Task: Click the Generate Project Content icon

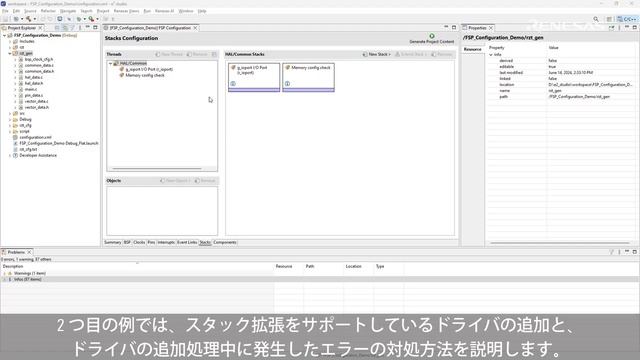Action: tap(431, 36)
